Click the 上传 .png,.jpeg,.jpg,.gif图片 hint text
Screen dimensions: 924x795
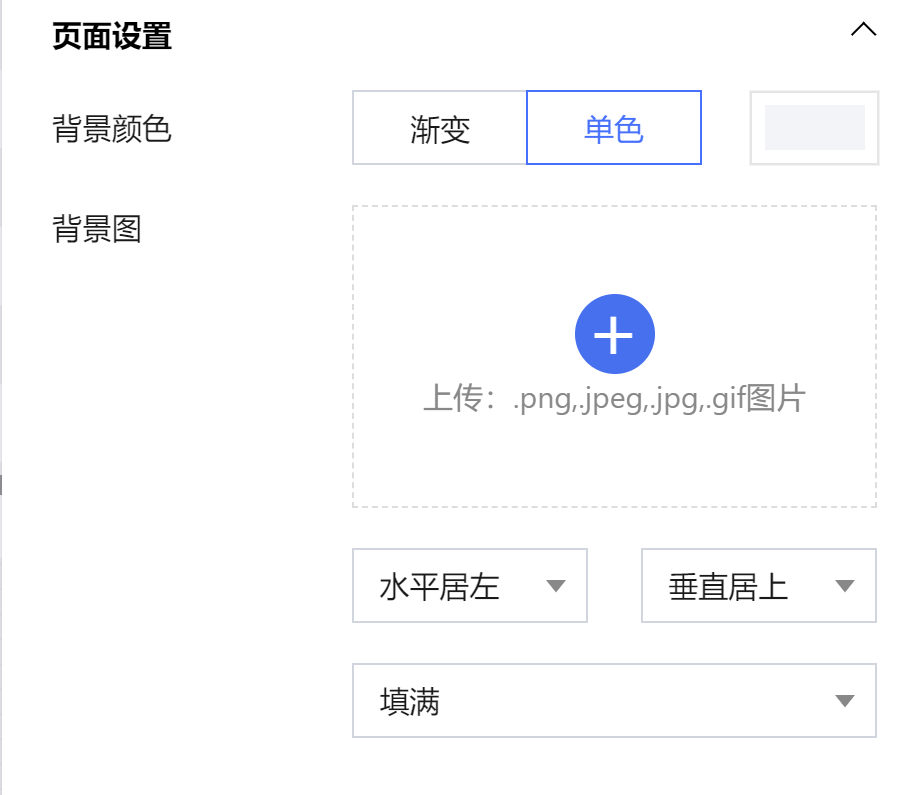tap(614, 400)
